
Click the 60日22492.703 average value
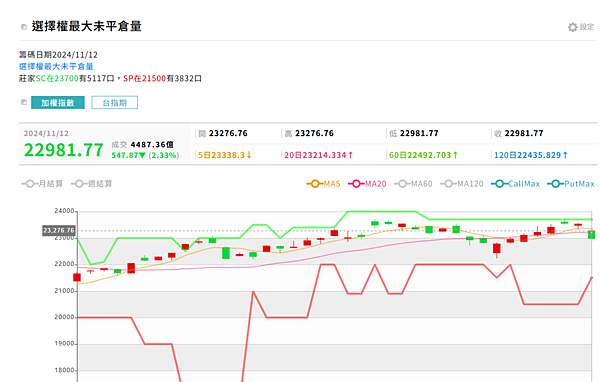(x=423, y=155)
